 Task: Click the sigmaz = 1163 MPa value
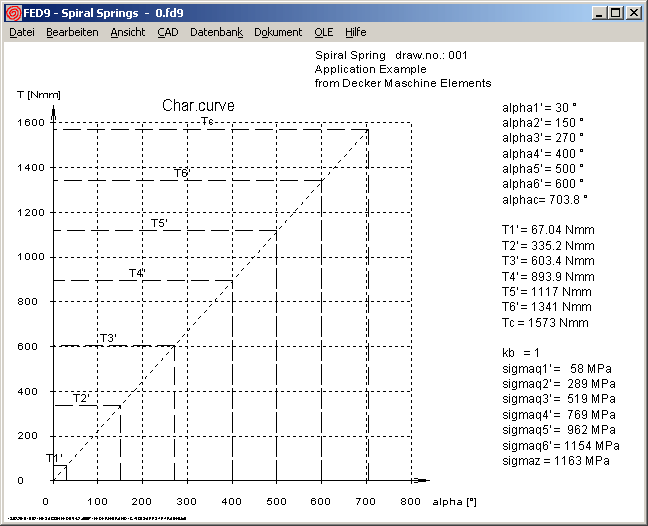(x=555, y=461)
